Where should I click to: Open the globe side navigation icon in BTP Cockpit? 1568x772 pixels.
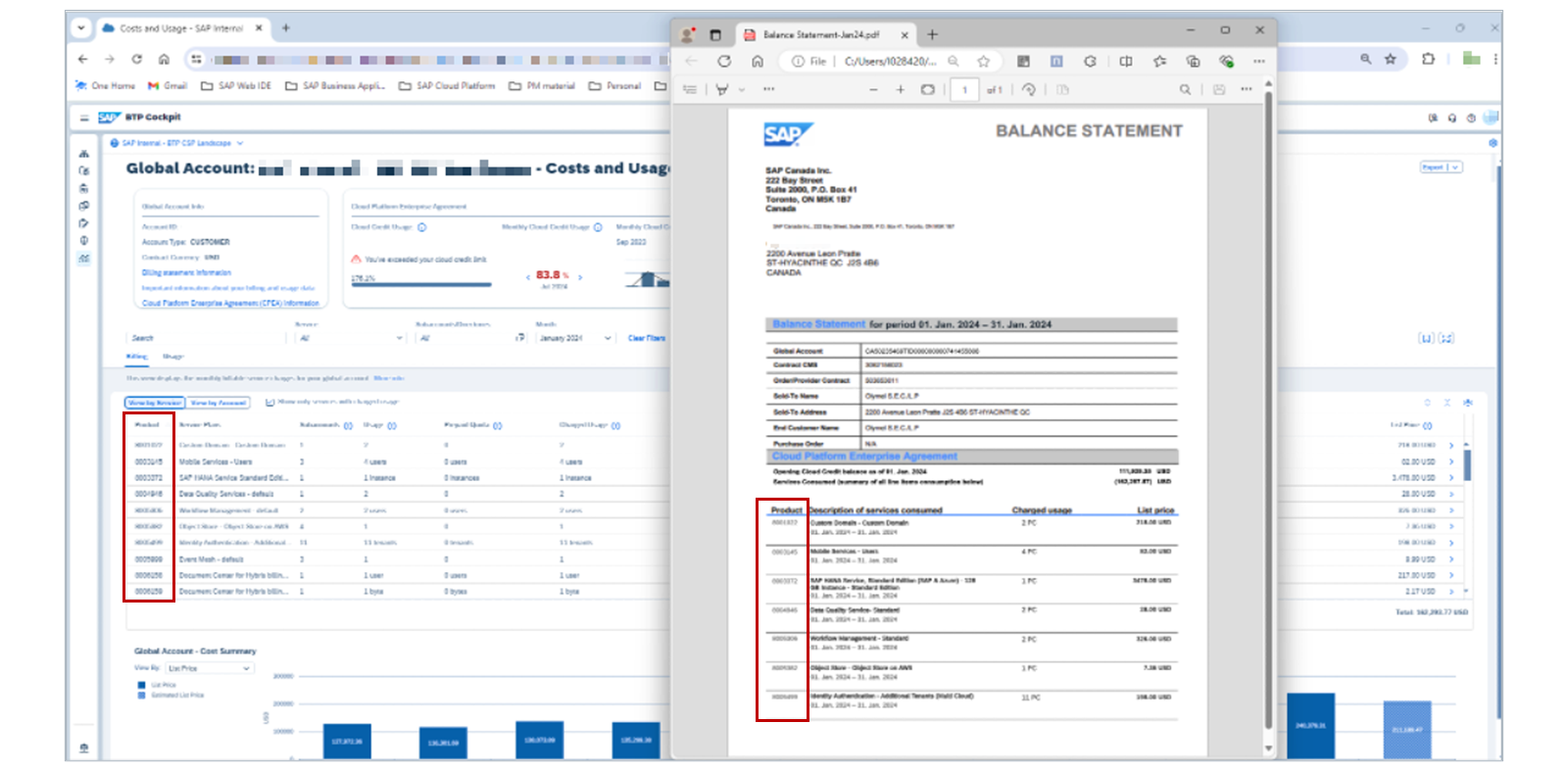[x=84, y=240]
